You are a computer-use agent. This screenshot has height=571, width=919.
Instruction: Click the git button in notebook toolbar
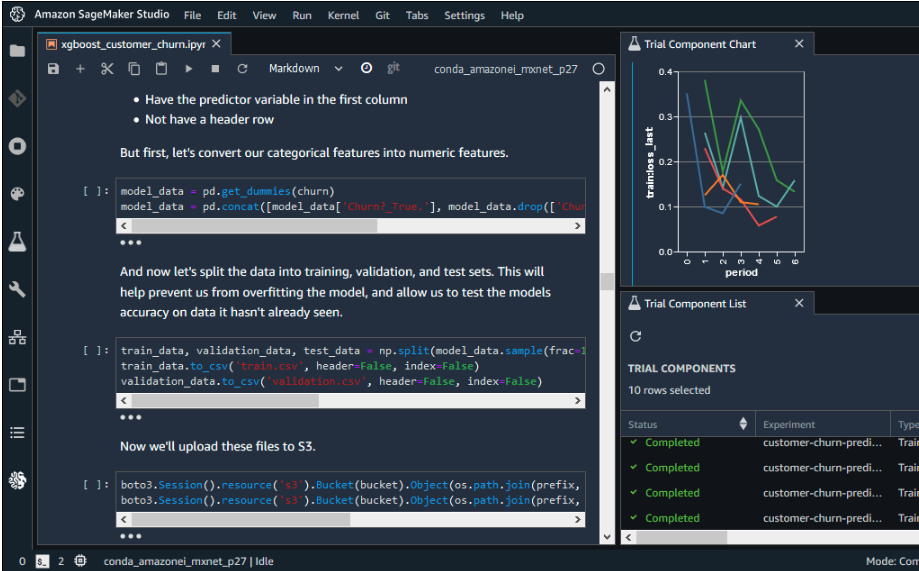pos(393,68)
